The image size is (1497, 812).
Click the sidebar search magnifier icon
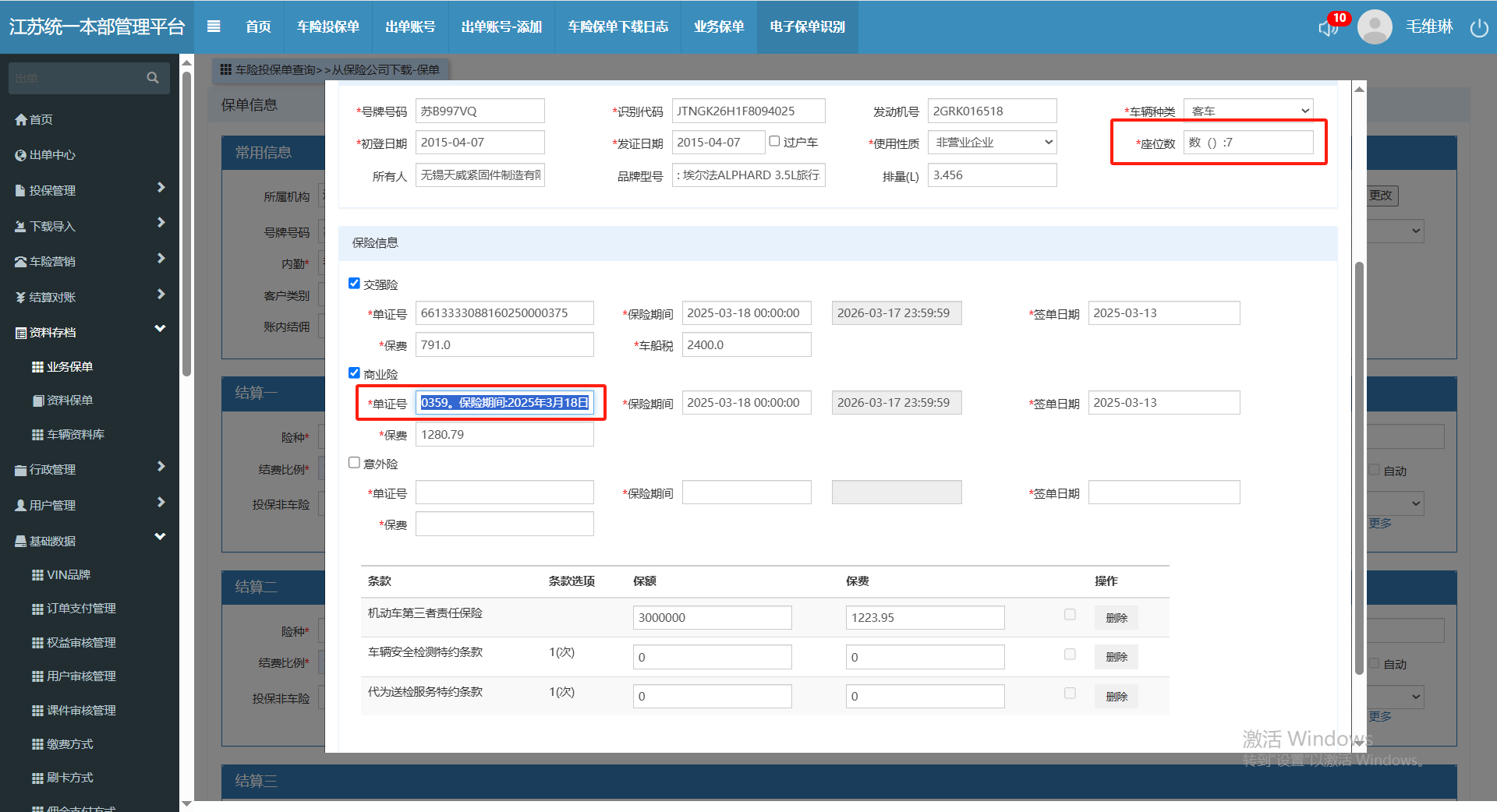(153, 78)
